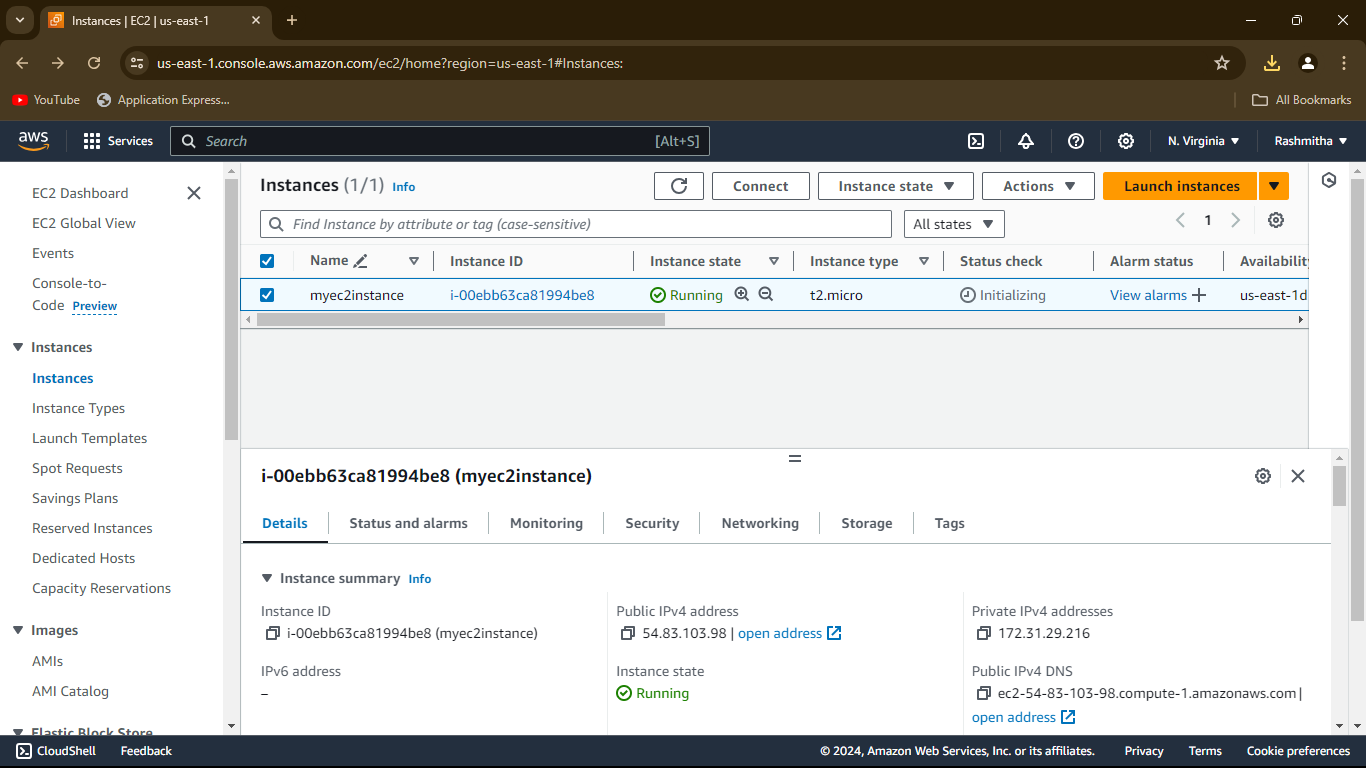Copy the instance ID in summary

[x=272, y=633]
